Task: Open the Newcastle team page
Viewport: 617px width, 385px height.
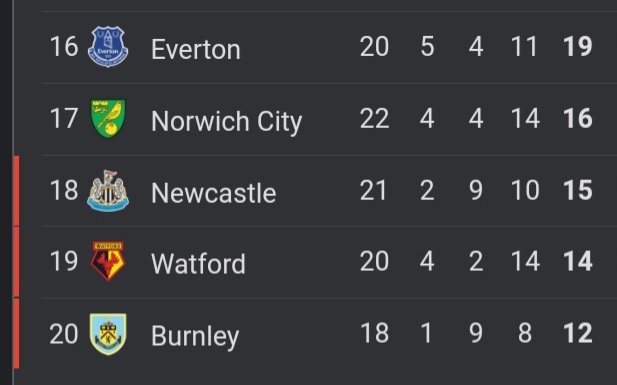Action: [x=214, y=193]
